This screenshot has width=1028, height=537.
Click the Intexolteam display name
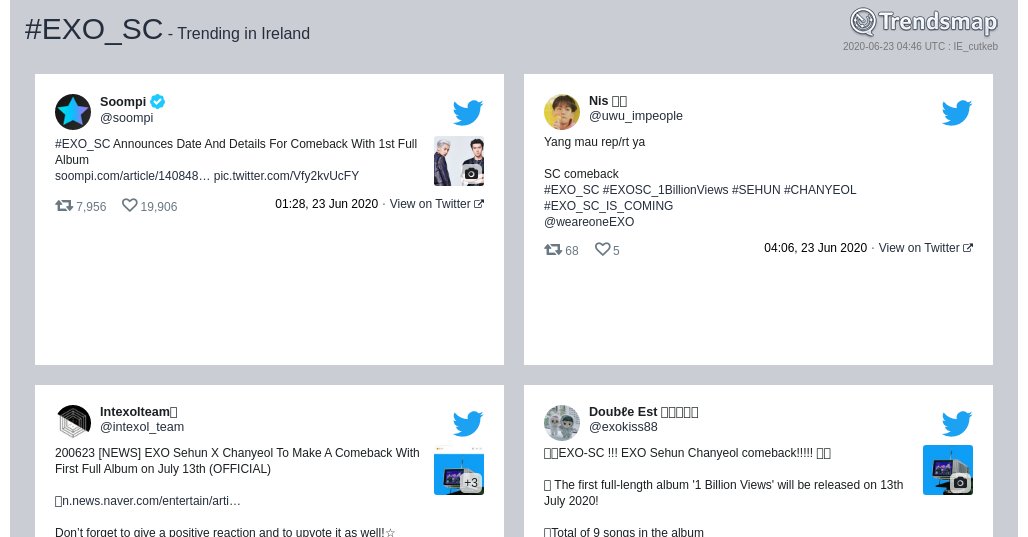(x=138, y=412)
